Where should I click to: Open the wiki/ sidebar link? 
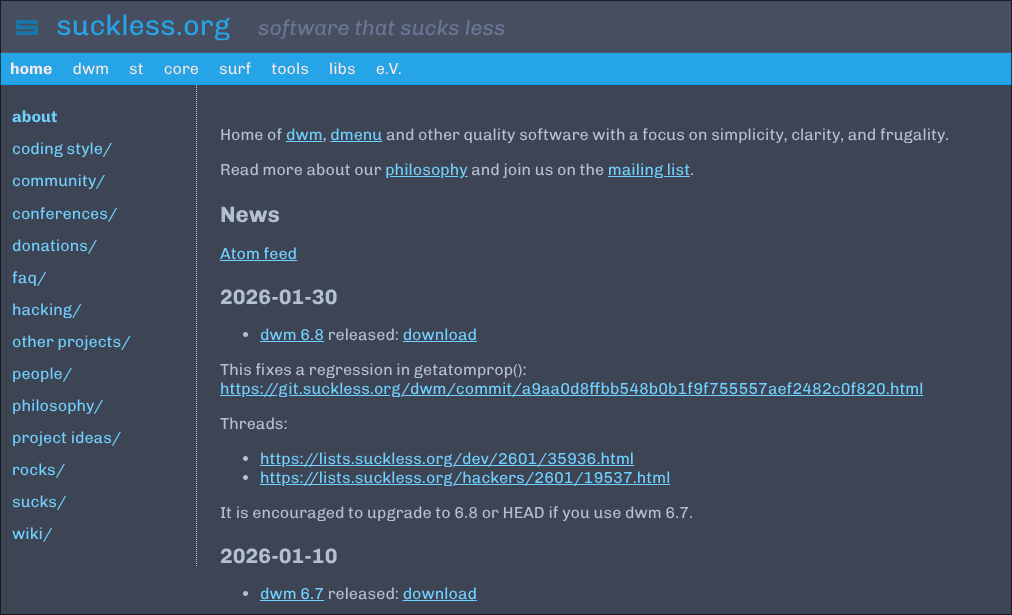point(32,533)
